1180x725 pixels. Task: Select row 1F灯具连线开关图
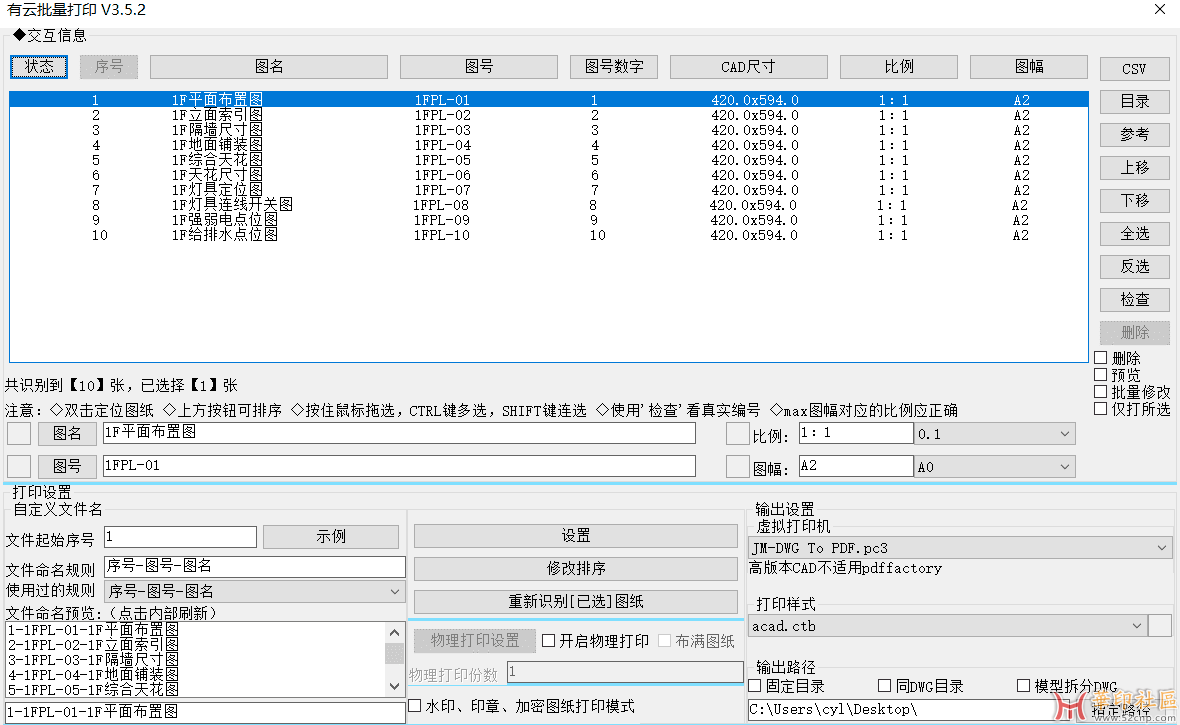coord(549,205)
